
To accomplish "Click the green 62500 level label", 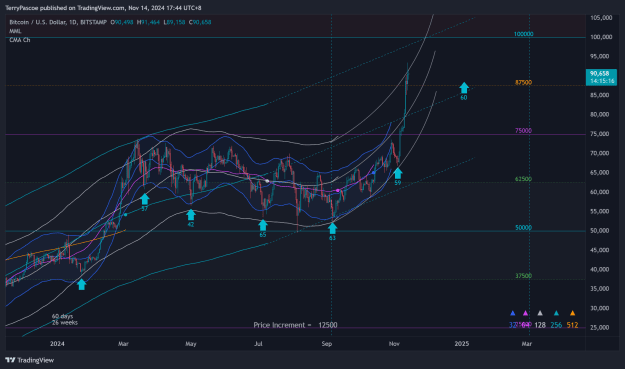I will pos(523,179).
